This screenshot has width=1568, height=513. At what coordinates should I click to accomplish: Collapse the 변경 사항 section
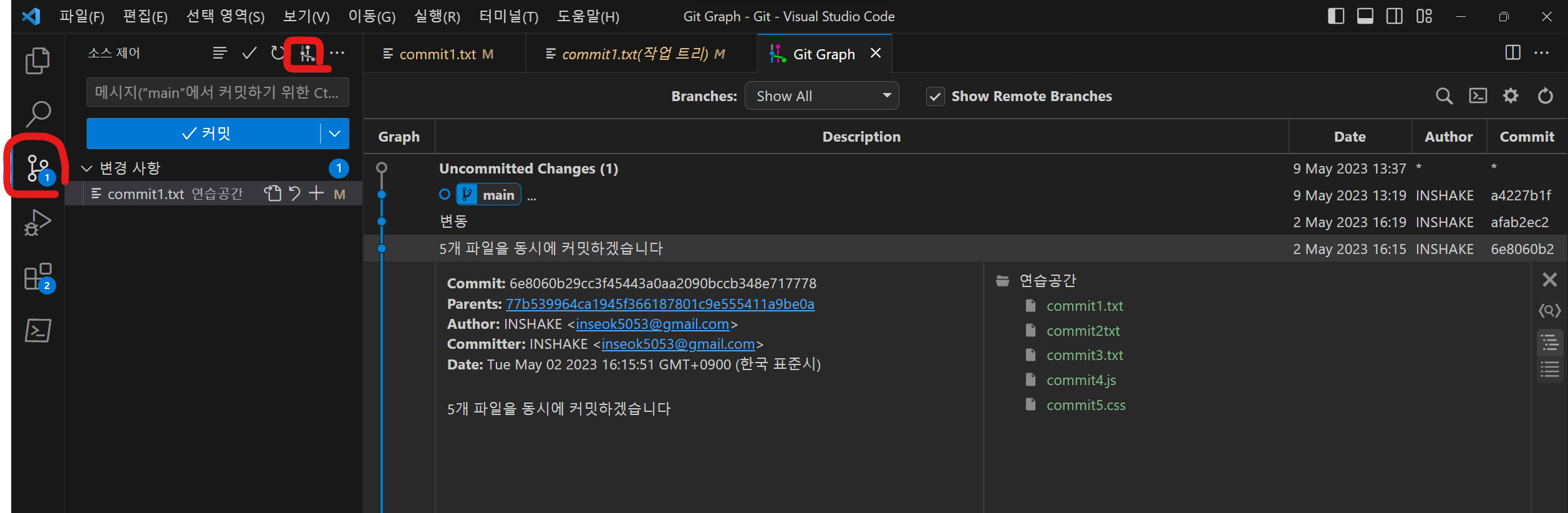coord(87,169)
